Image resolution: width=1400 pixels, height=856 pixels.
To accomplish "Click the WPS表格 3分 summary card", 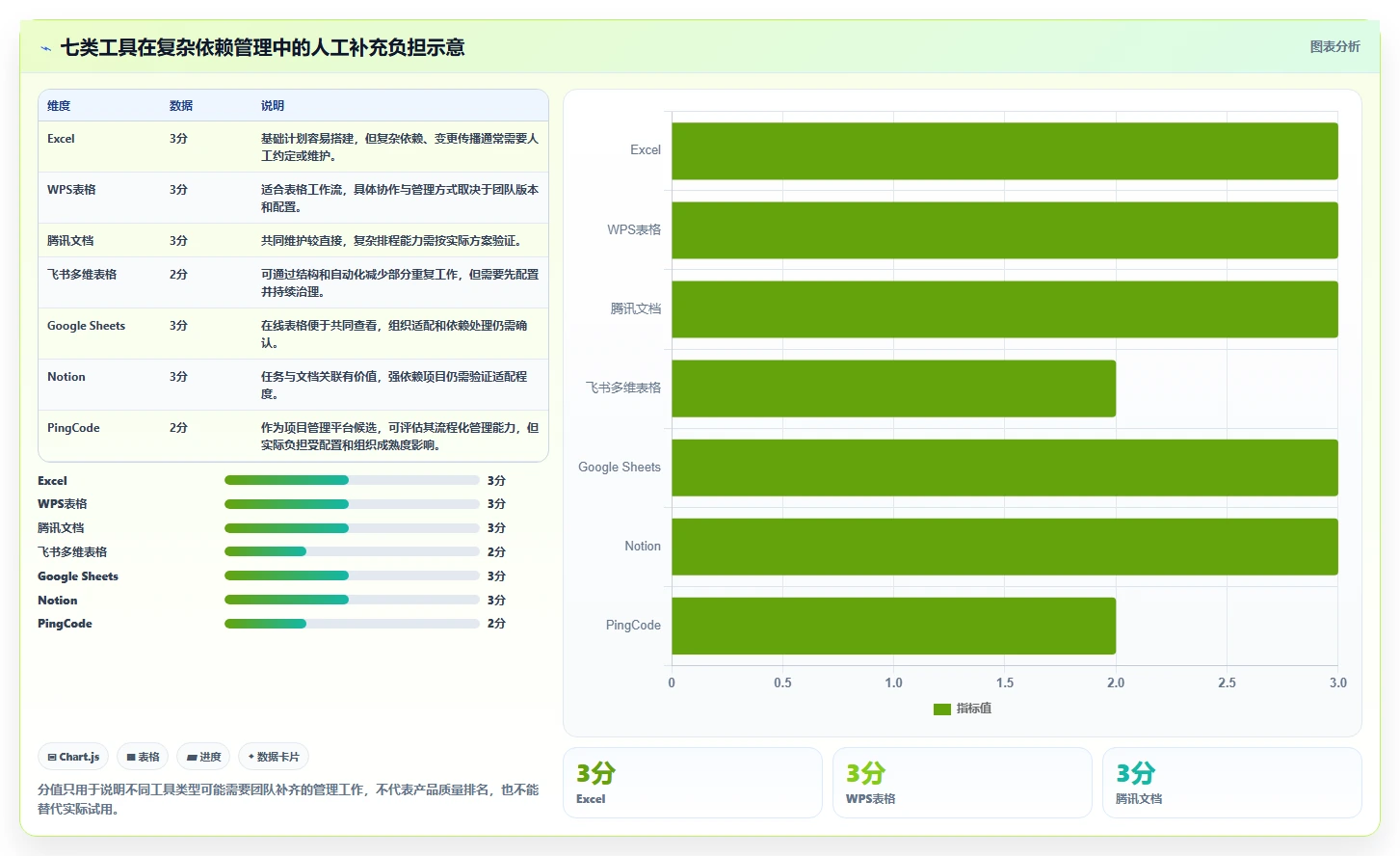I will [x=963, y=783].
